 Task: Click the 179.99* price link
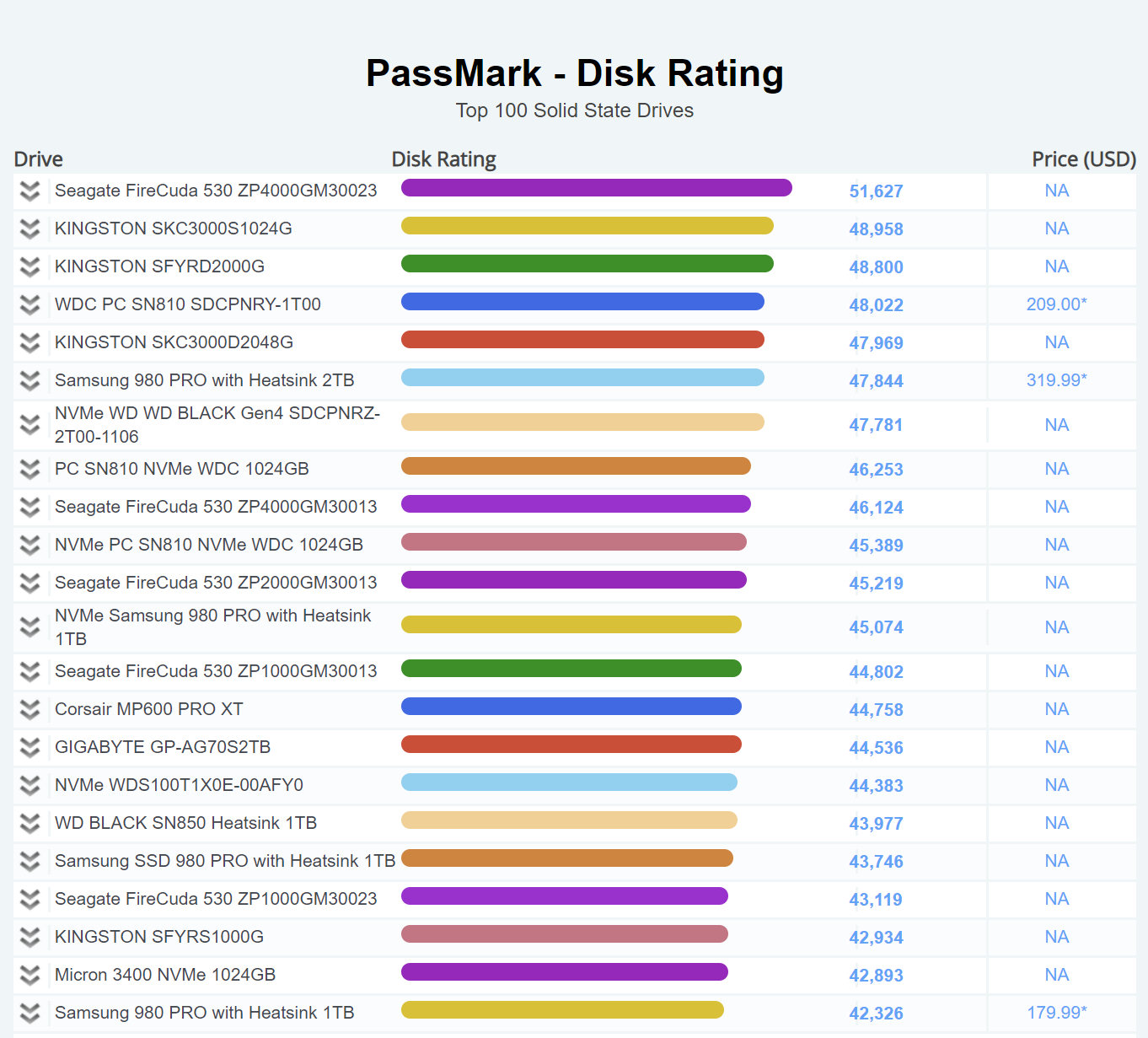pyautogui.click(x=1056, y=1013)
